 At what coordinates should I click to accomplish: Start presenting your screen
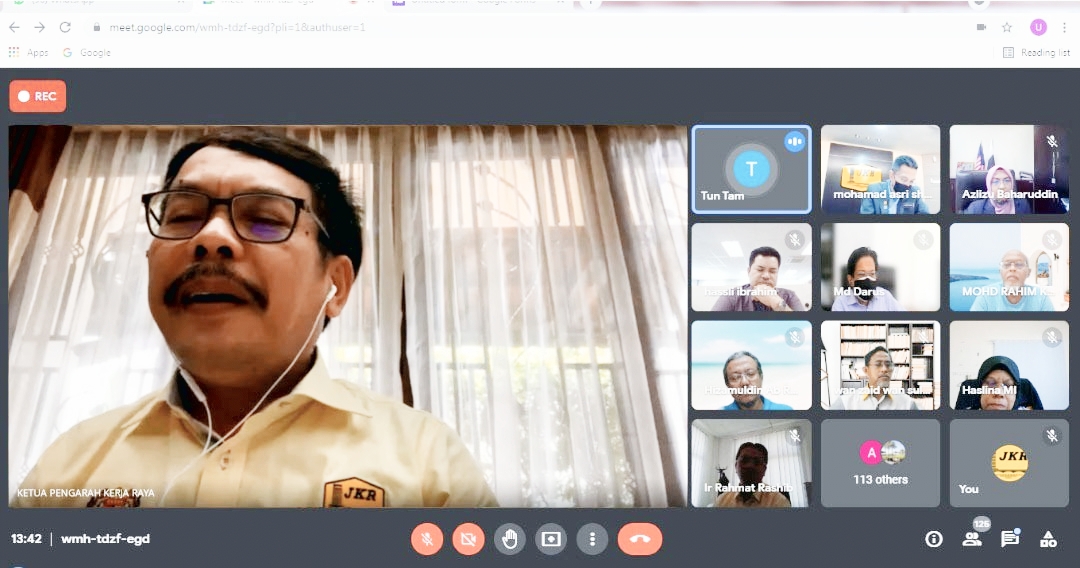coord(551,539)
